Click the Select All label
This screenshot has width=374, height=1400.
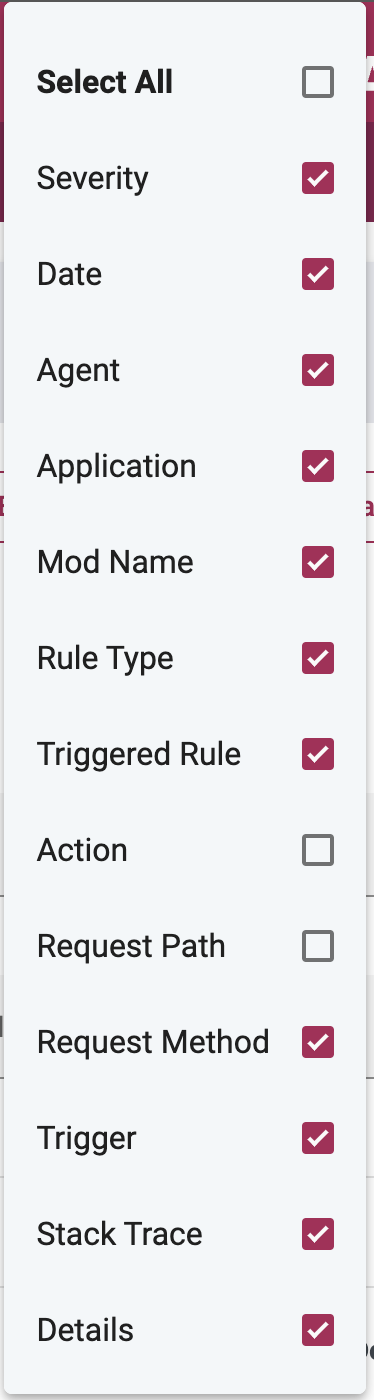pyautogui.click(x=105, y=83)
